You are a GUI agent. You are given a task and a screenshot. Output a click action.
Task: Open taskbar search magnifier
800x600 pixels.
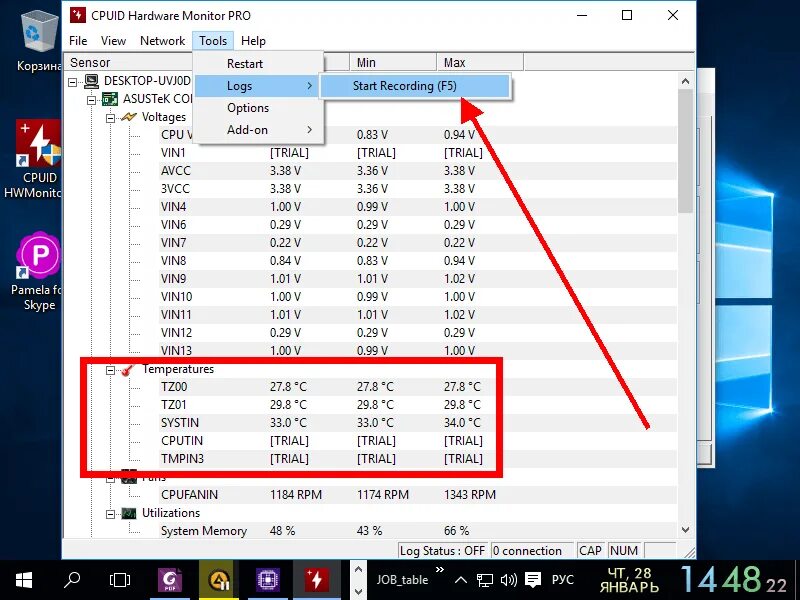coord(72,580)
